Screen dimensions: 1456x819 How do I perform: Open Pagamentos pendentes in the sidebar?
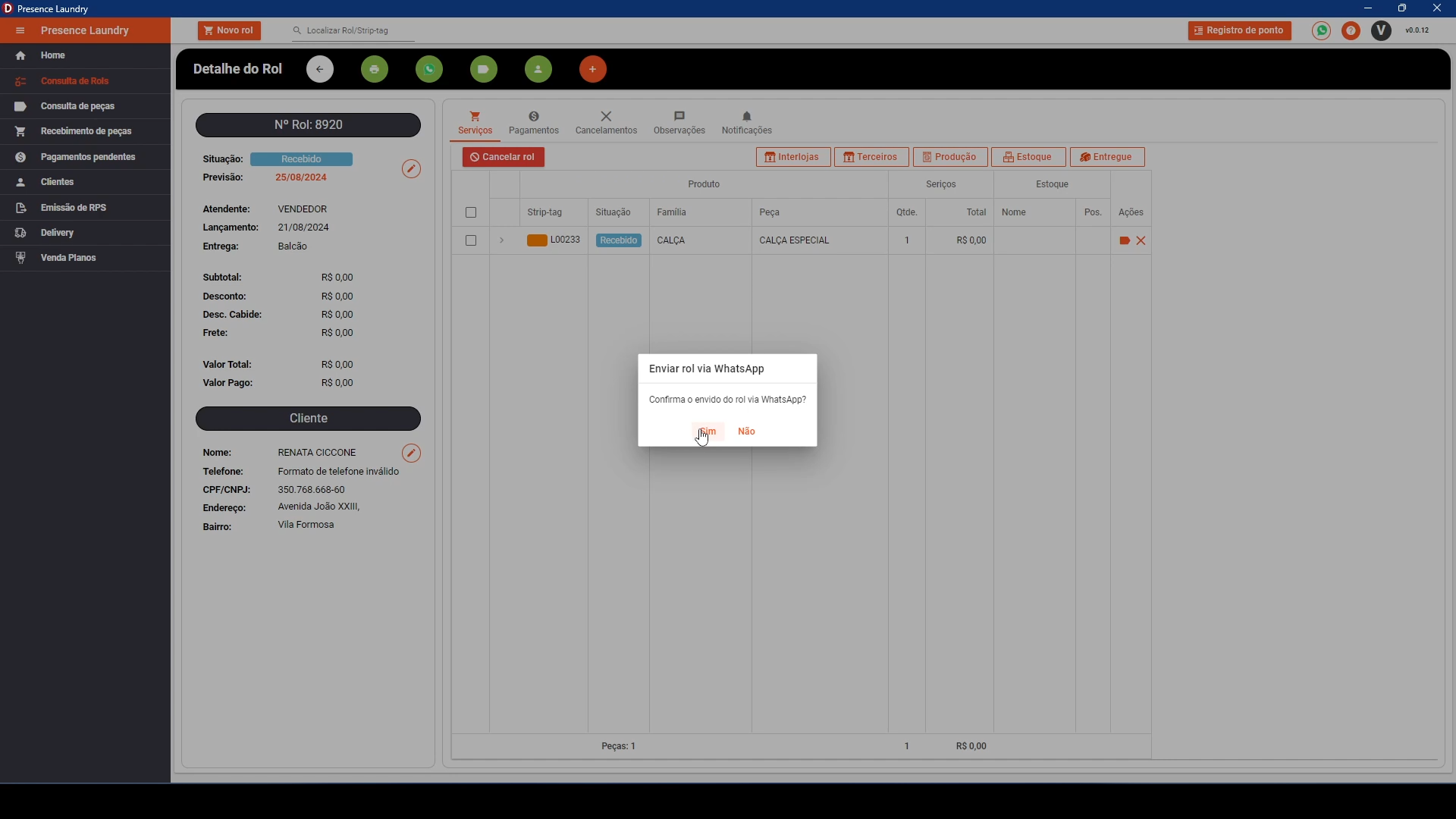(85, 157)
